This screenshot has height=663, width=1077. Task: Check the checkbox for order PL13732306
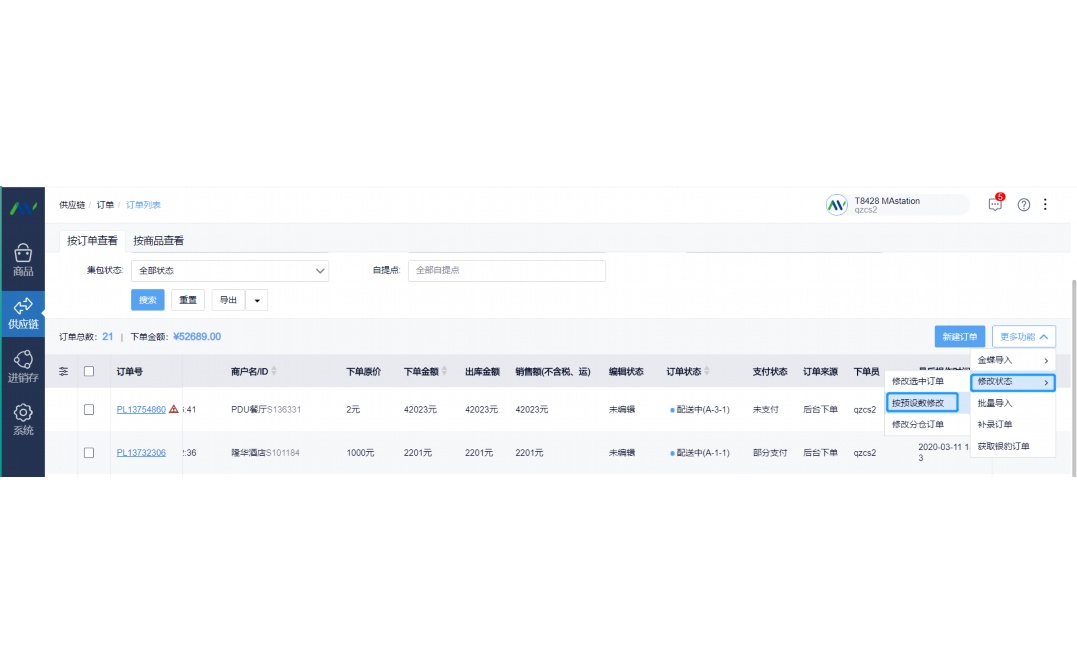point(88,452)
